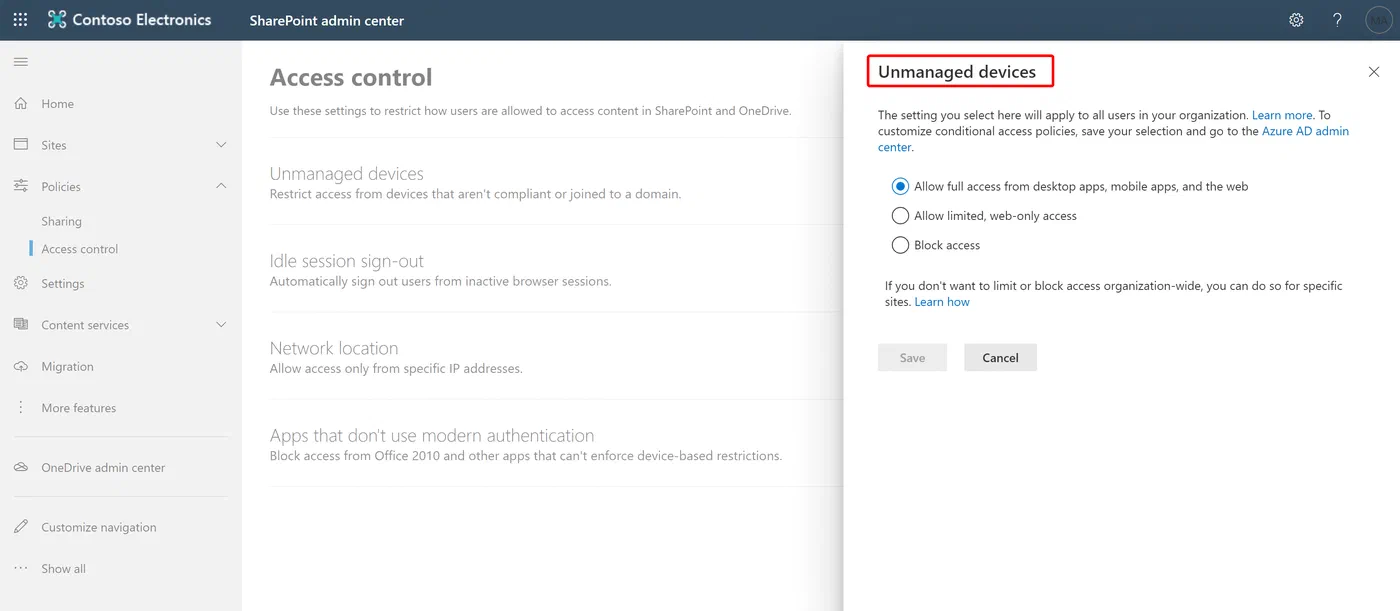Open the app launcher waffle icon
Viewport: 1400px width, 611px height.
[x=20, y=20]
